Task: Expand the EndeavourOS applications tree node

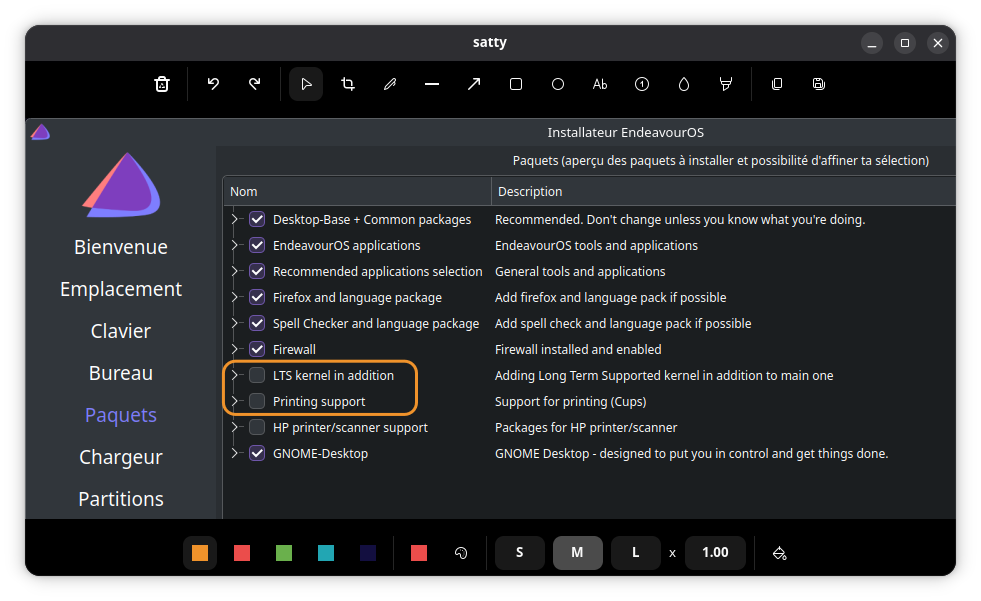Action: pyautogui.click(x=236, y=245)
